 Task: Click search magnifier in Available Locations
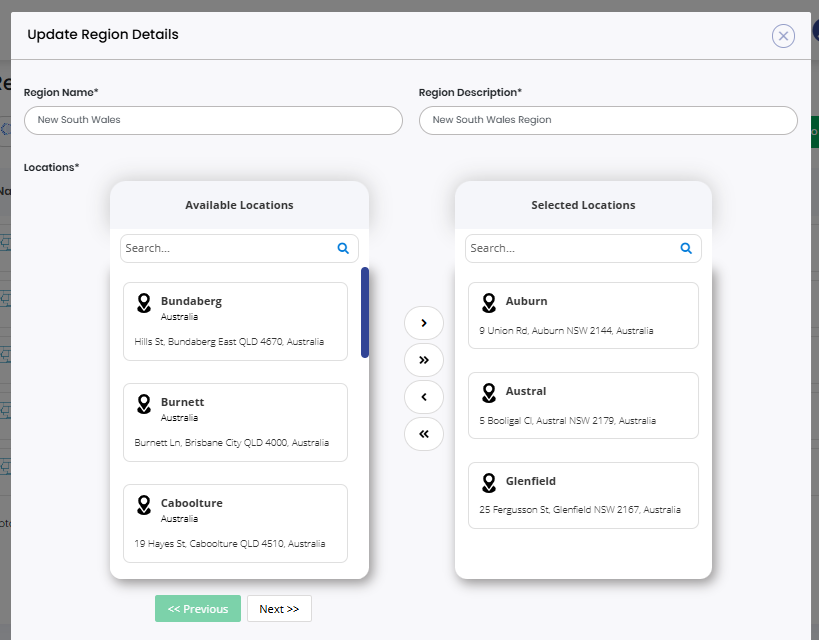coord(343,248)
